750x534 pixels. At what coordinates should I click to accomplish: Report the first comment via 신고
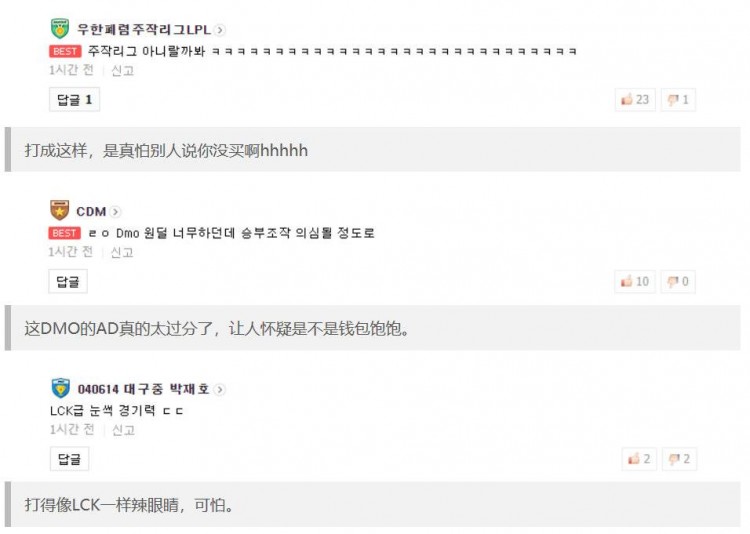click(x=122, y=71)
